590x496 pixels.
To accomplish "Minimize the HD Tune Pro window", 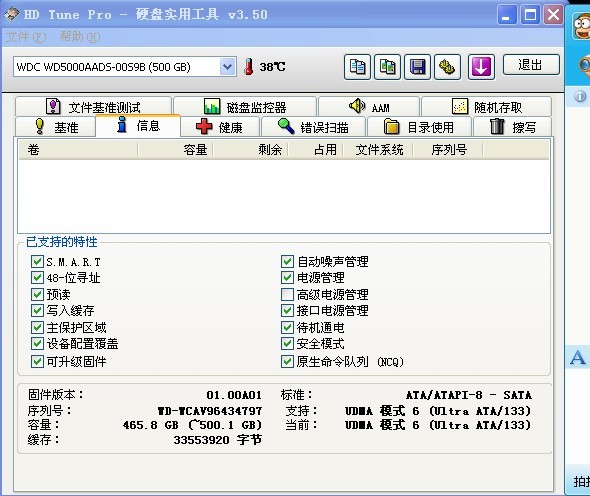I will pyautogui.click(x=506, y=14).
